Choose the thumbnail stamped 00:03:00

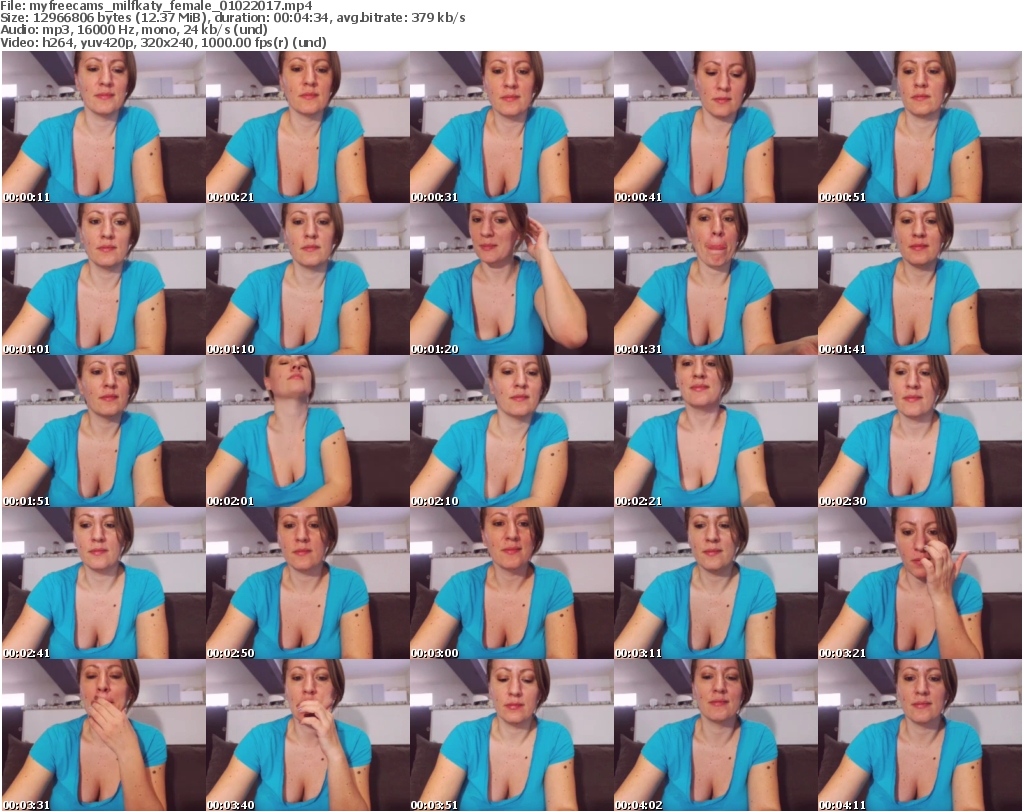(511, 584)
